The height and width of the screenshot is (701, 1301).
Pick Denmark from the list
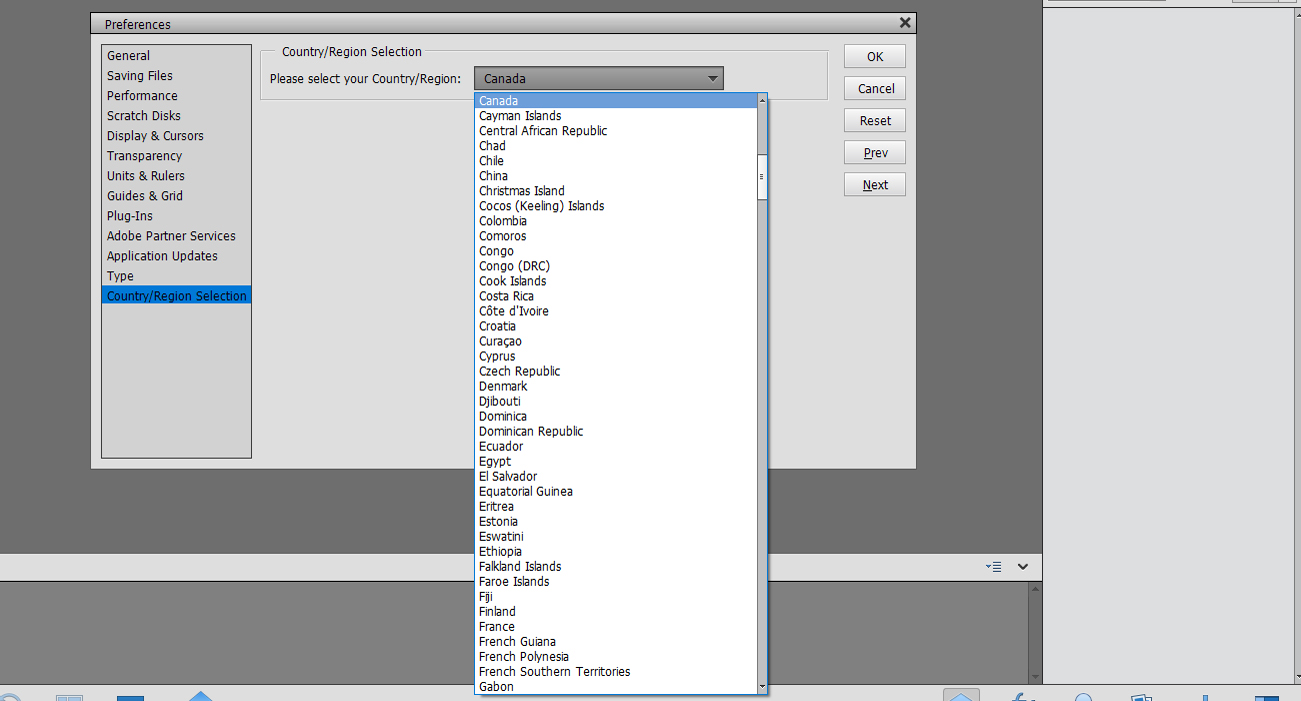point(616,385)
